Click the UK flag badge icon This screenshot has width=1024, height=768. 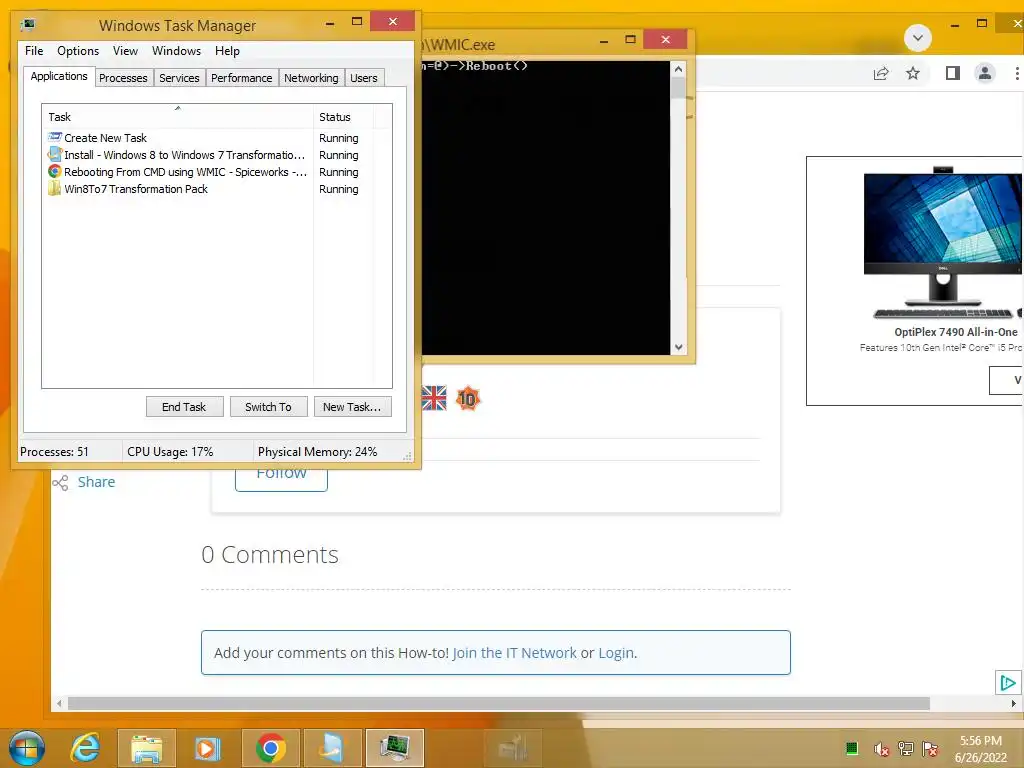click(434, 398)
